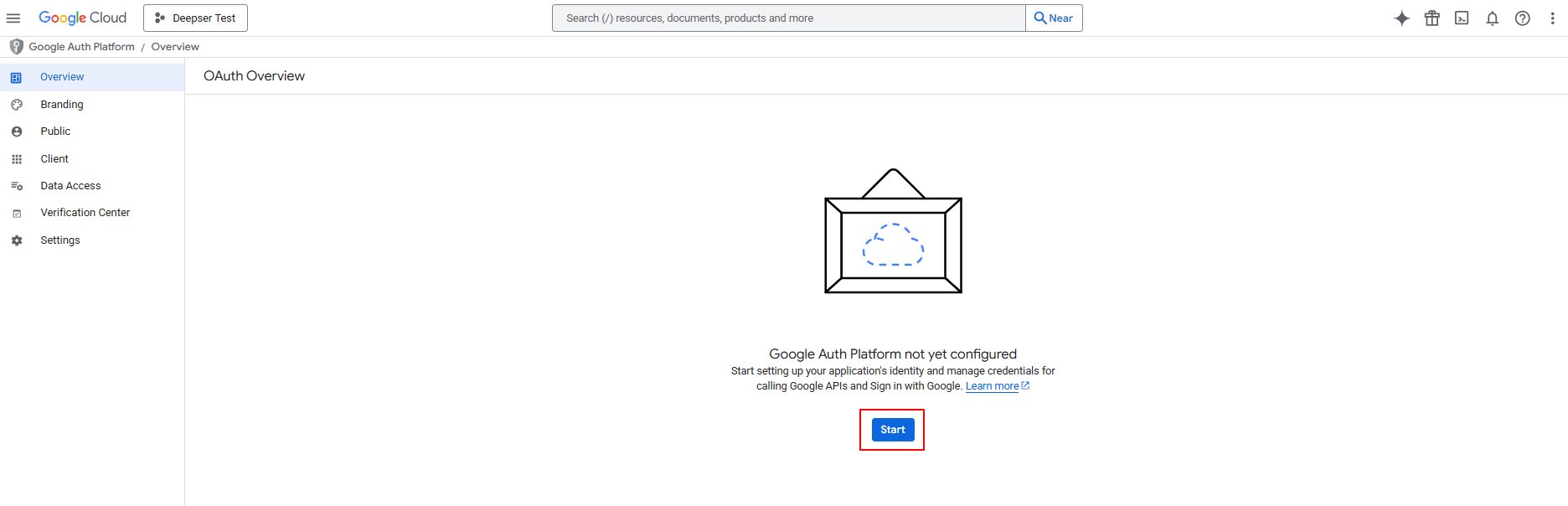The width and height of the screenshot is (1568, 506).
Task: Click the external-link icon beside Learn more
Action: (1025, 385)
